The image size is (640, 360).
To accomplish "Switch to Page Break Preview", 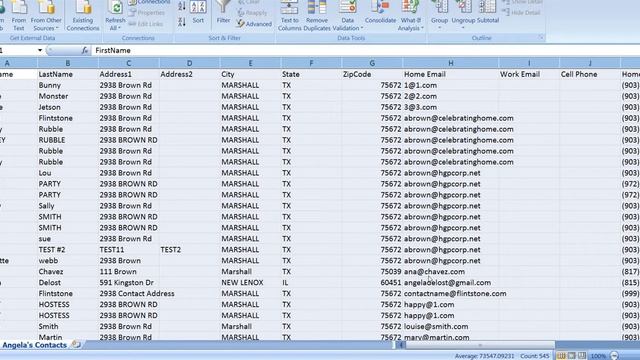I will pyautogui.click(x=582, y=356).
